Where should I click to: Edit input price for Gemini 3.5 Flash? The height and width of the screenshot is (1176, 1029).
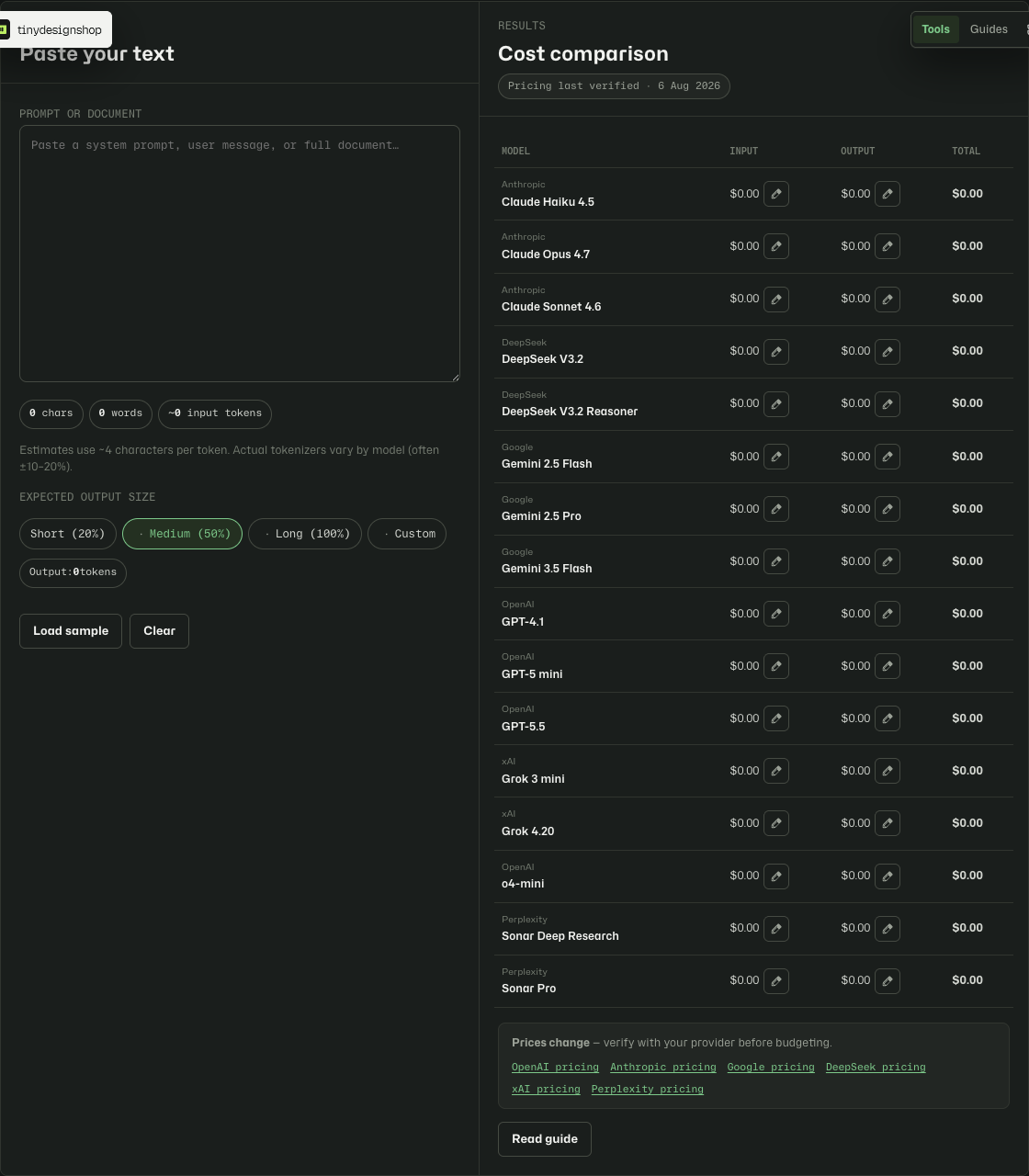click(x=776, y=561)
